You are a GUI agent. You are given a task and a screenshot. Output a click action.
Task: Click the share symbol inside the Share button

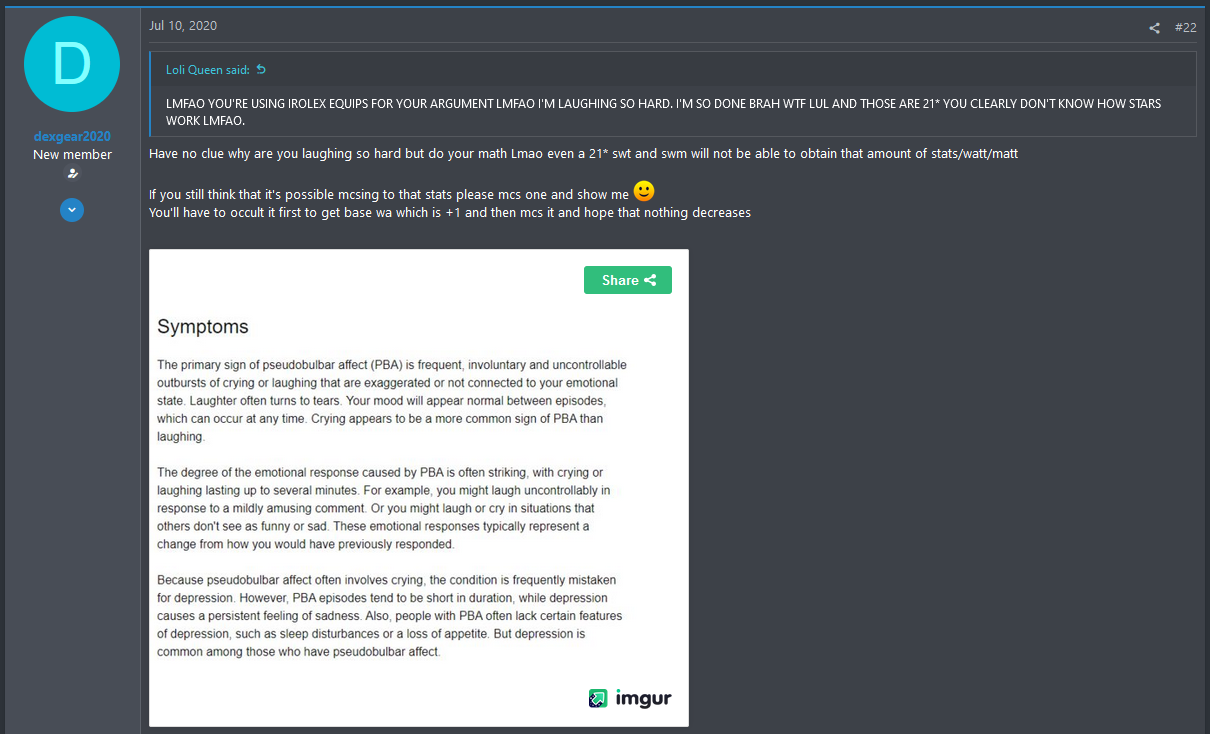[650, 280]
